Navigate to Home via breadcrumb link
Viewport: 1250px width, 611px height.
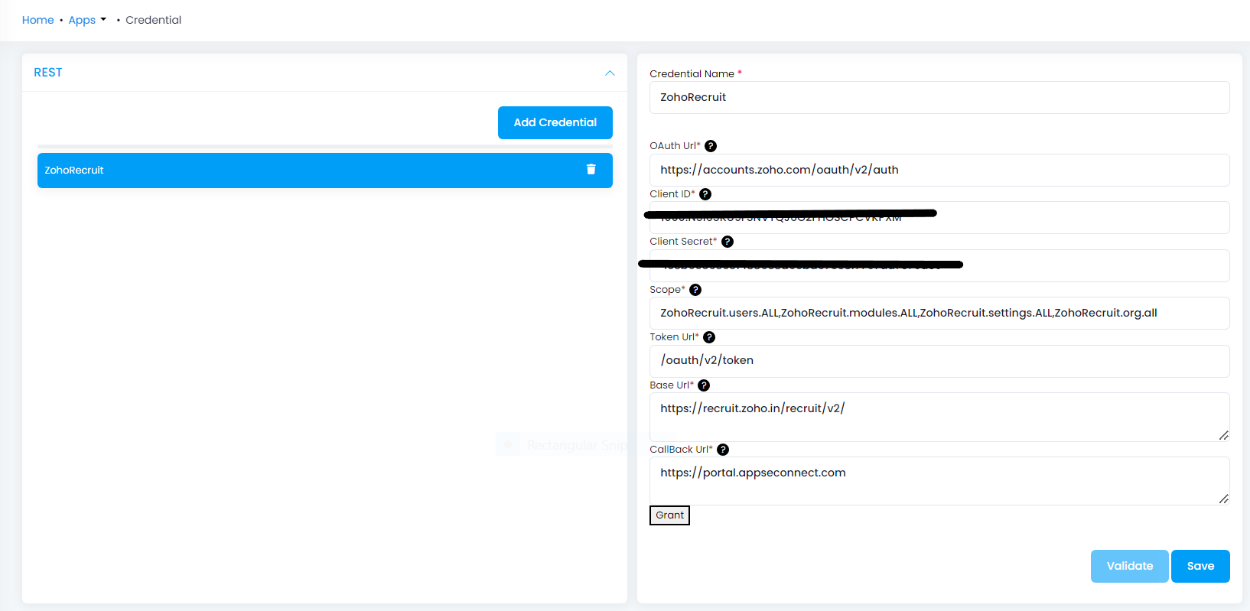(37, 19)
